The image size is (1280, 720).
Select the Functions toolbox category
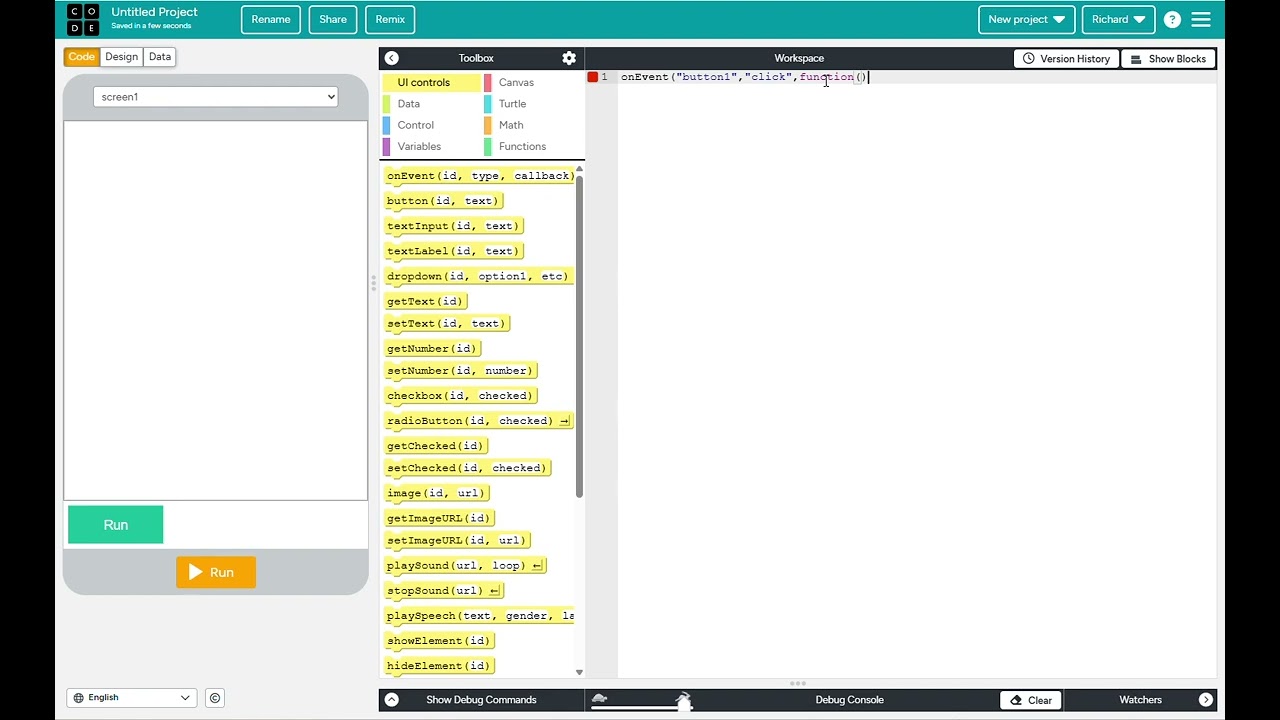(522, 146)
